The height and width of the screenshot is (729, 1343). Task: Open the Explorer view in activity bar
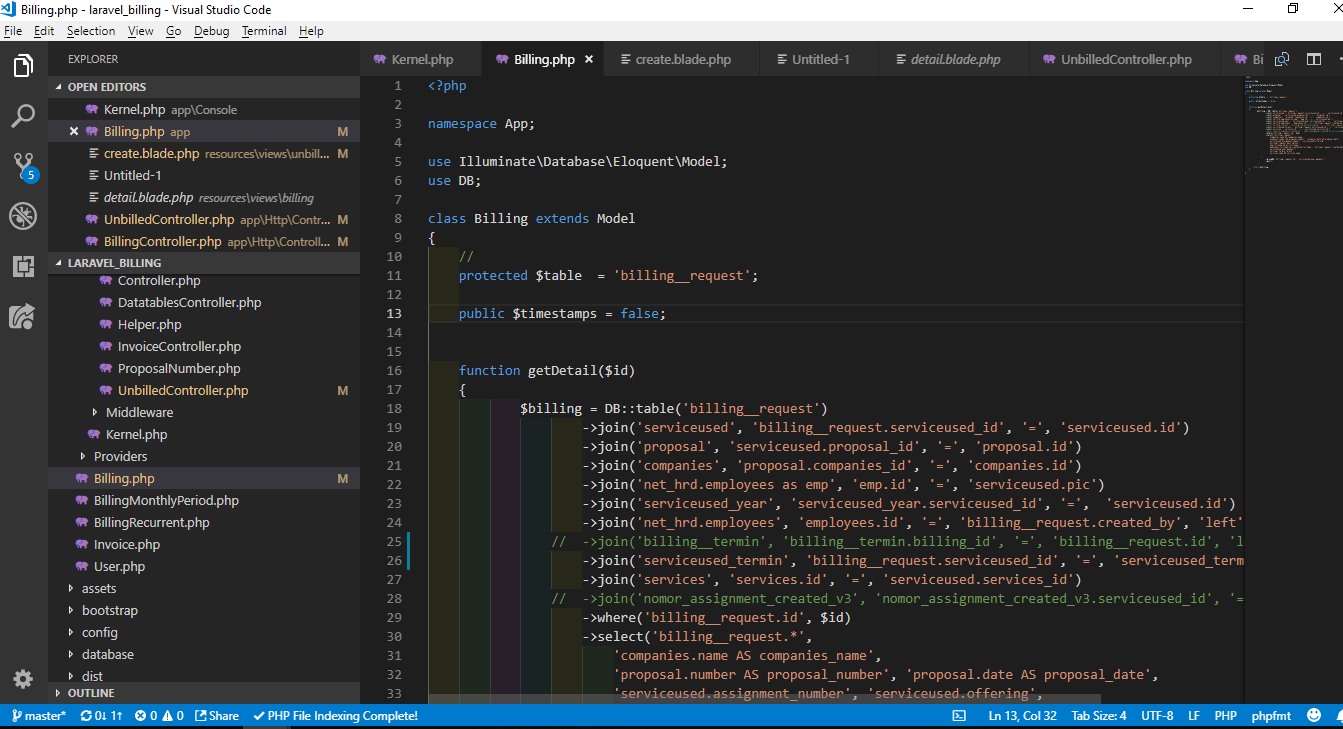[23, 67]
